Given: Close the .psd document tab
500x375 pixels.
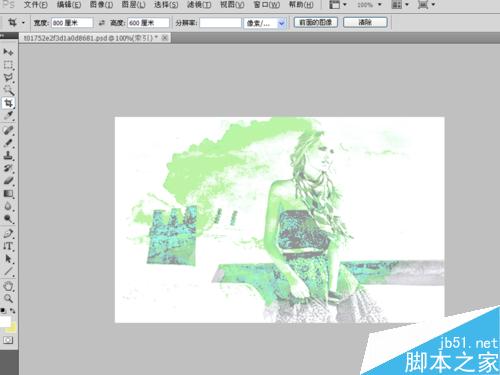Looking at the screenshot, I should [x=165, y=38].
